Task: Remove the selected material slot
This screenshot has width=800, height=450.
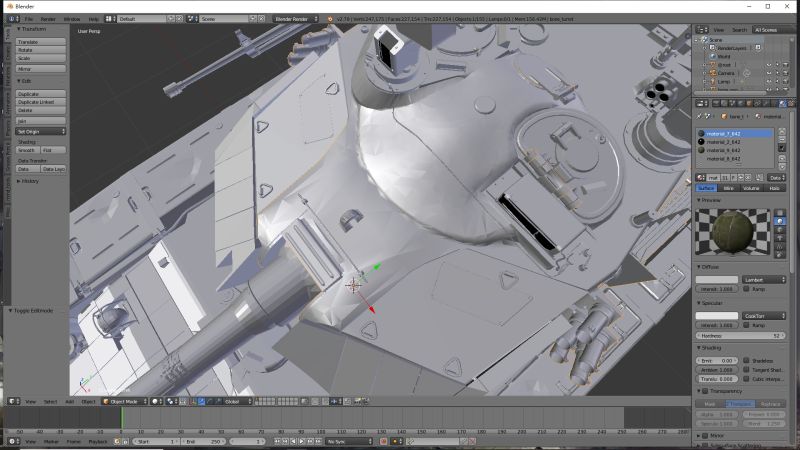Action: click(x=782, y=139)
